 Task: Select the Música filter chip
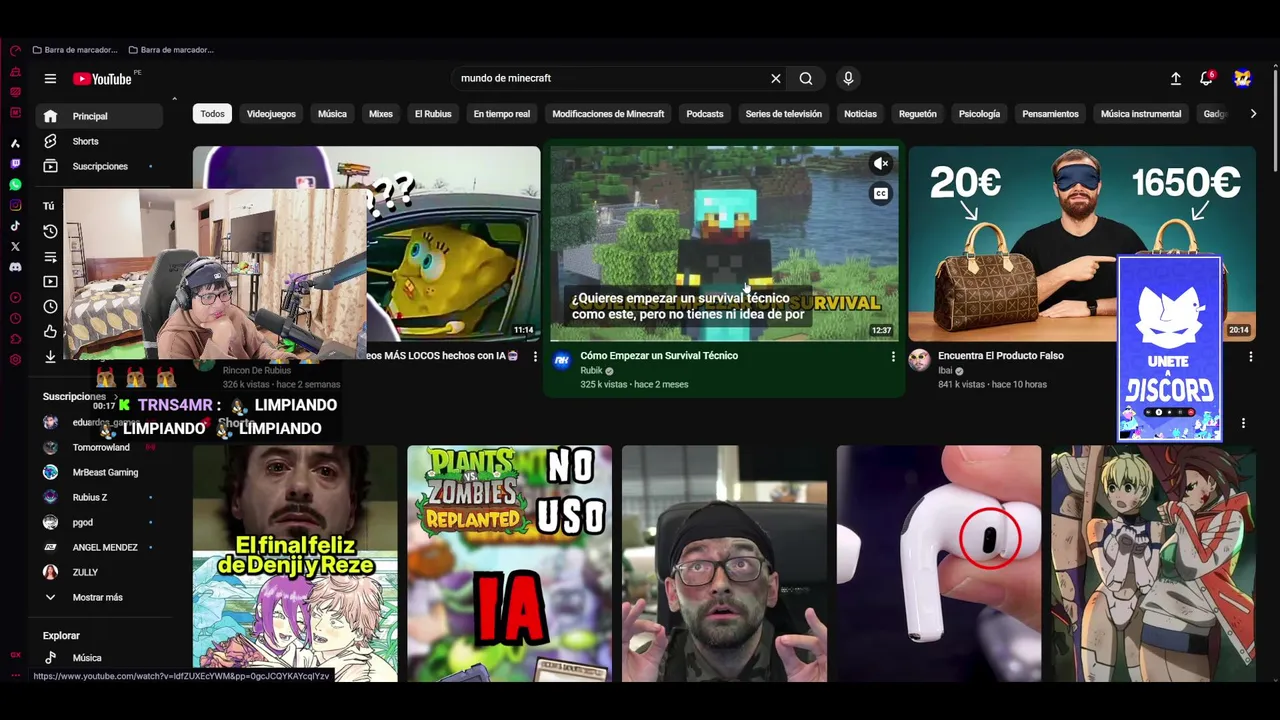pos(332,114)
